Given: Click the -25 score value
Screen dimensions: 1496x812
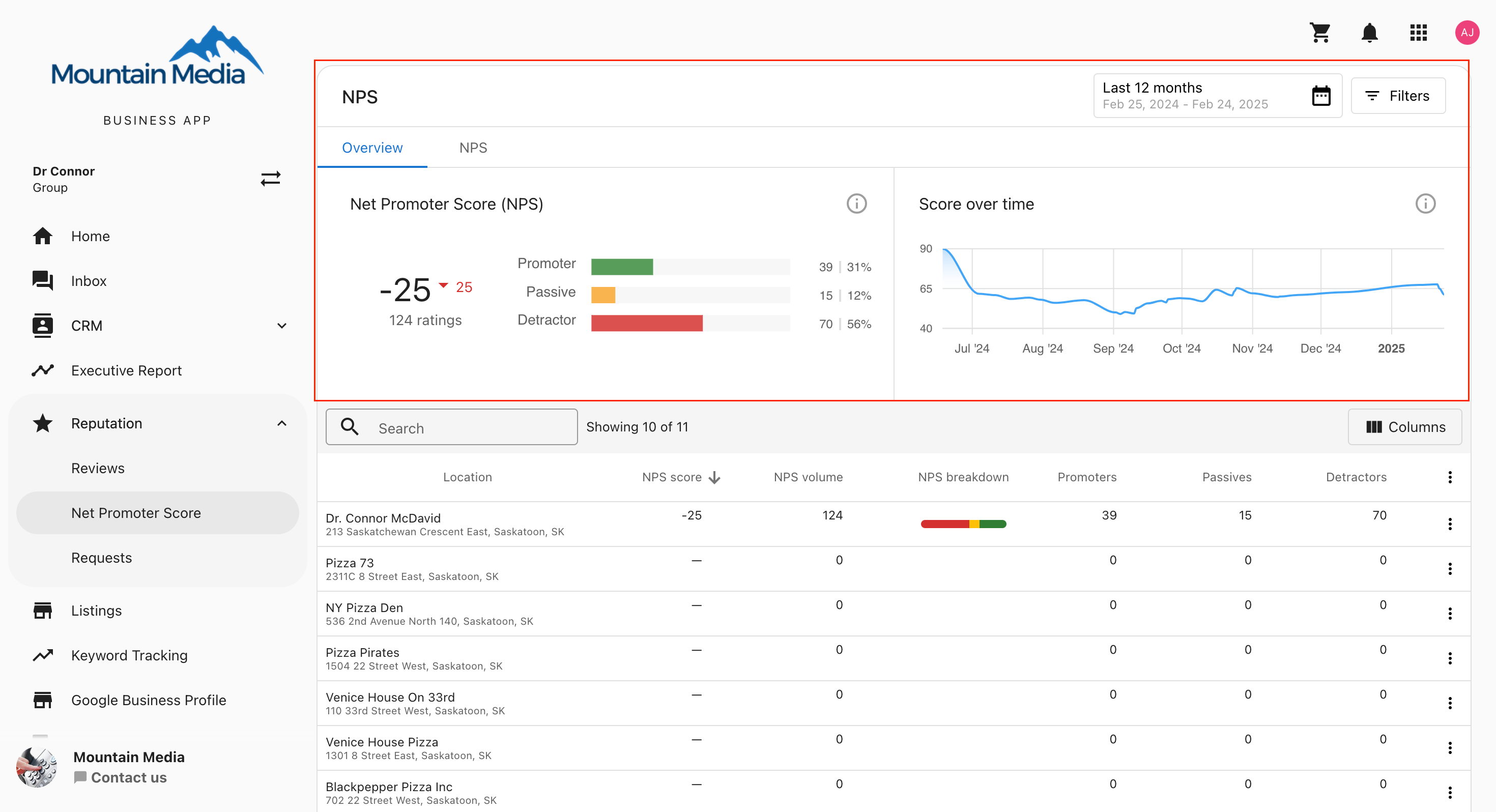Looking at the screenshot, I should pos(405,290).
